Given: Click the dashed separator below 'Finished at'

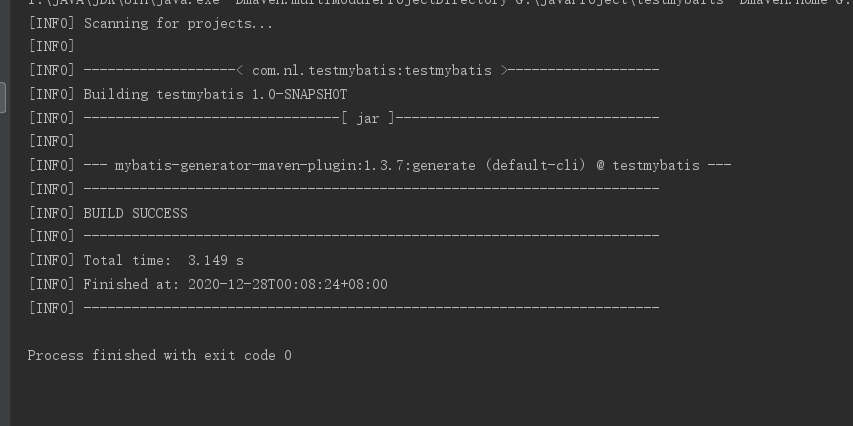Looking at the screenshot, I should point(371,308).
